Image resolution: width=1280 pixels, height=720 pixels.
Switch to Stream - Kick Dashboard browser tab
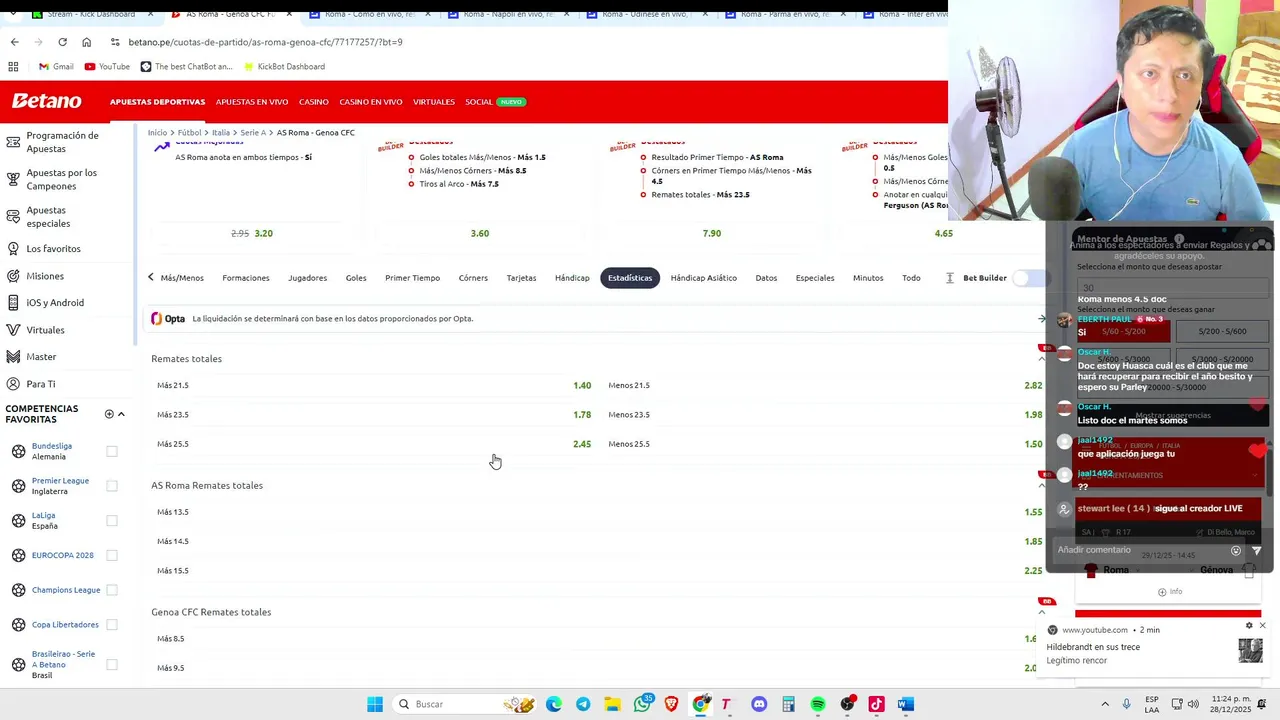pos(90,14)
